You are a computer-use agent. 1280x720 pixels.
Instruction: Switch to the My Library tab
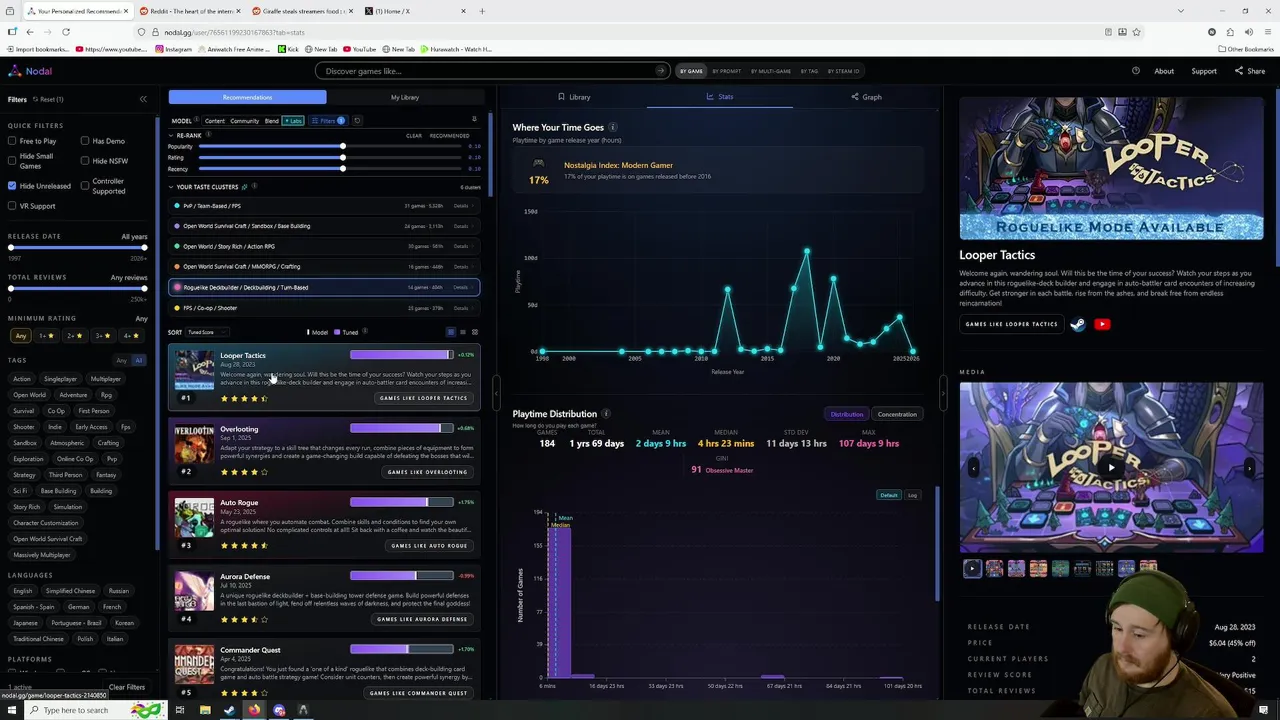[405, 97]
